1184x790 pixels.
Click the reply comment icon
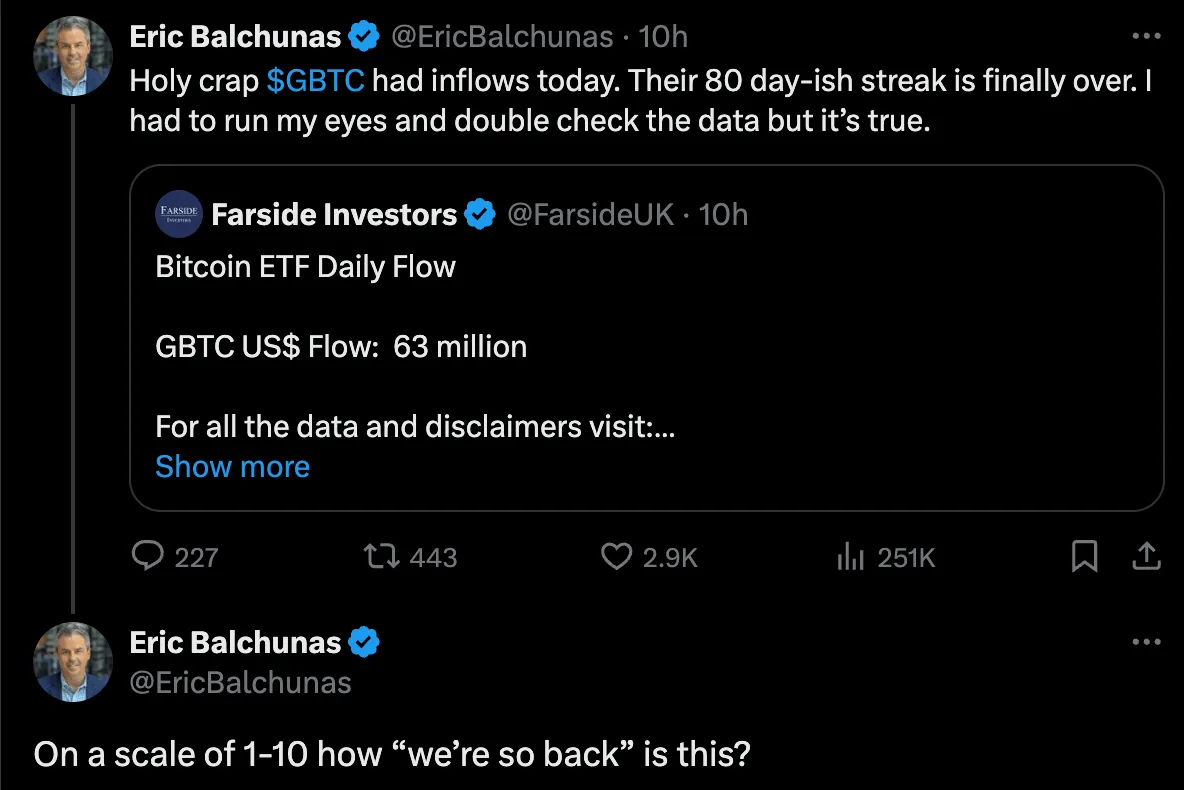(x=148, y=556)
